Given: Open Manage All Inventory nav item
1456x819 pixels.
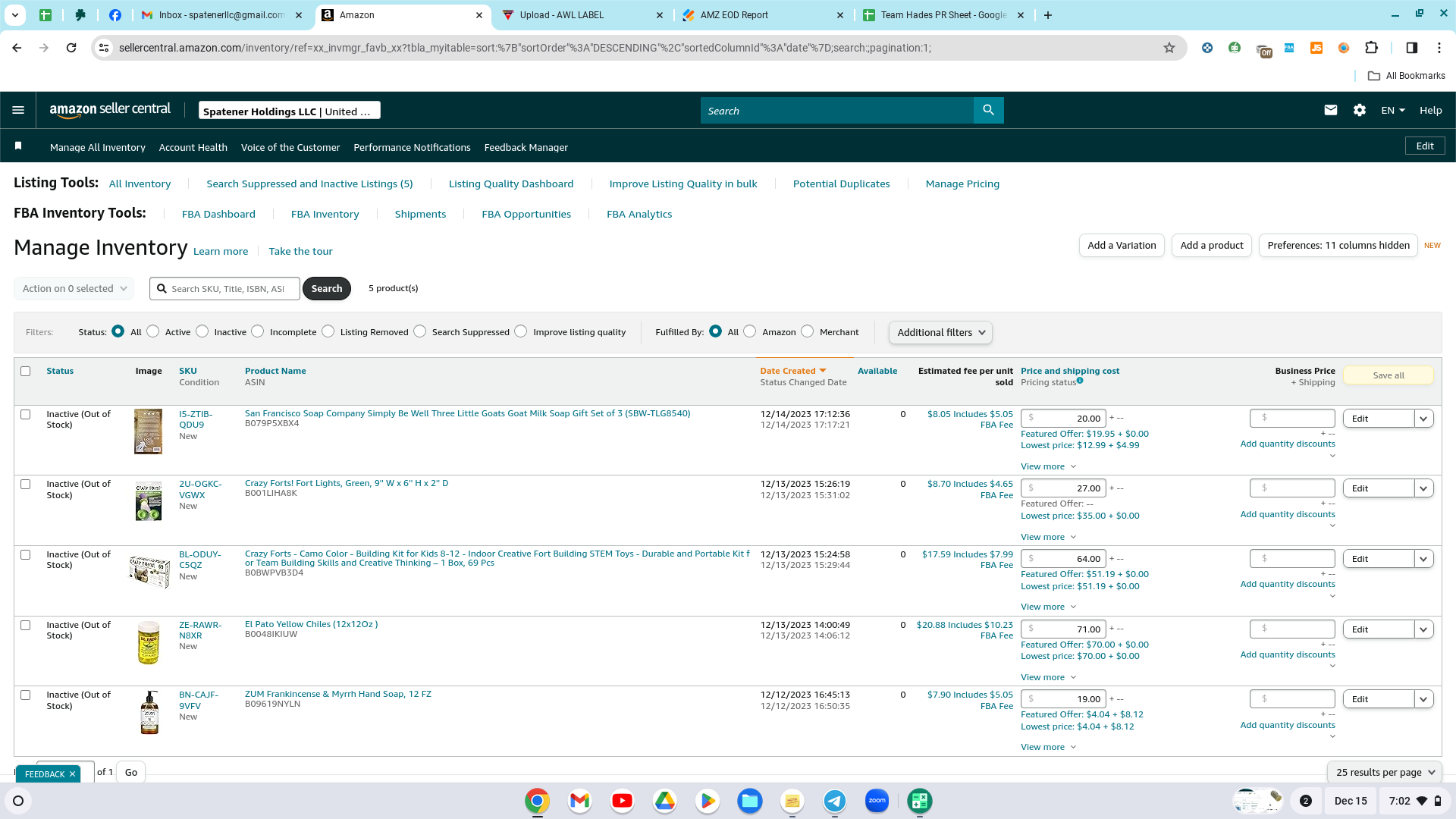Looking at the screenshot, I should tap(98, 147).
